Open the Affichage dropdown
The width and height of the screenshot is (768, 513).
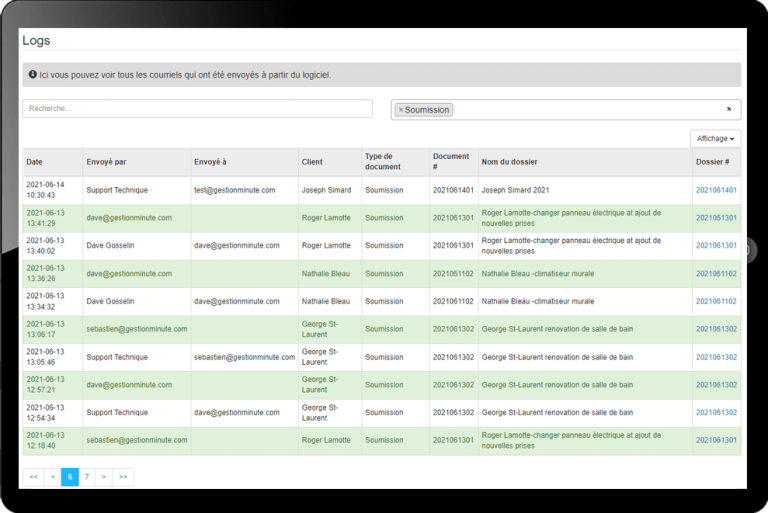coord(715,139)
